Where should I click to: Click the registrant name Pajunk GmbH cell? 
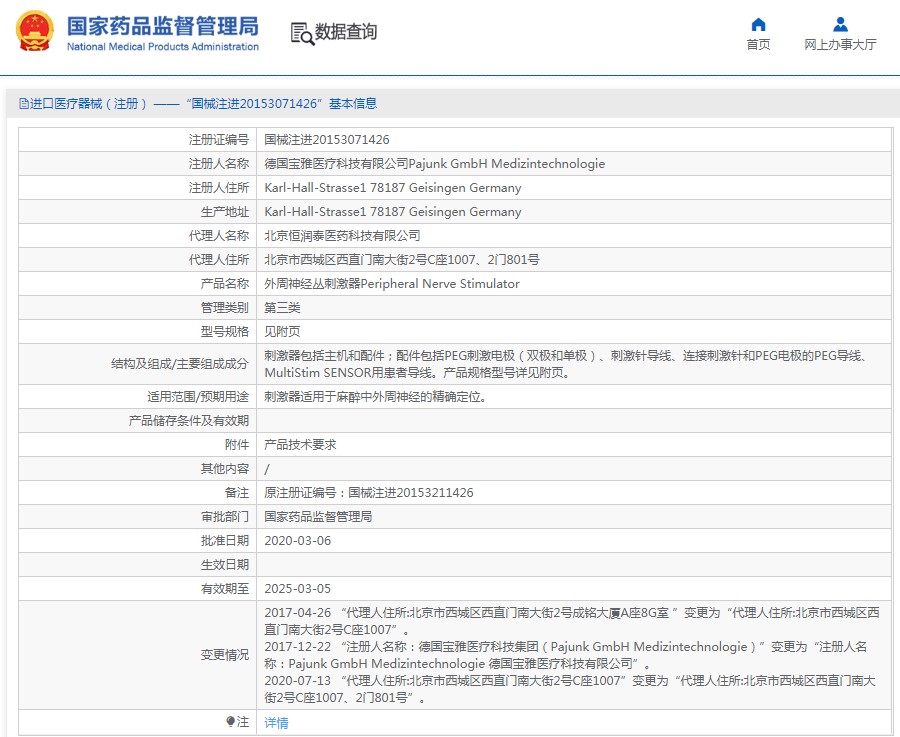tap(434, 164)
